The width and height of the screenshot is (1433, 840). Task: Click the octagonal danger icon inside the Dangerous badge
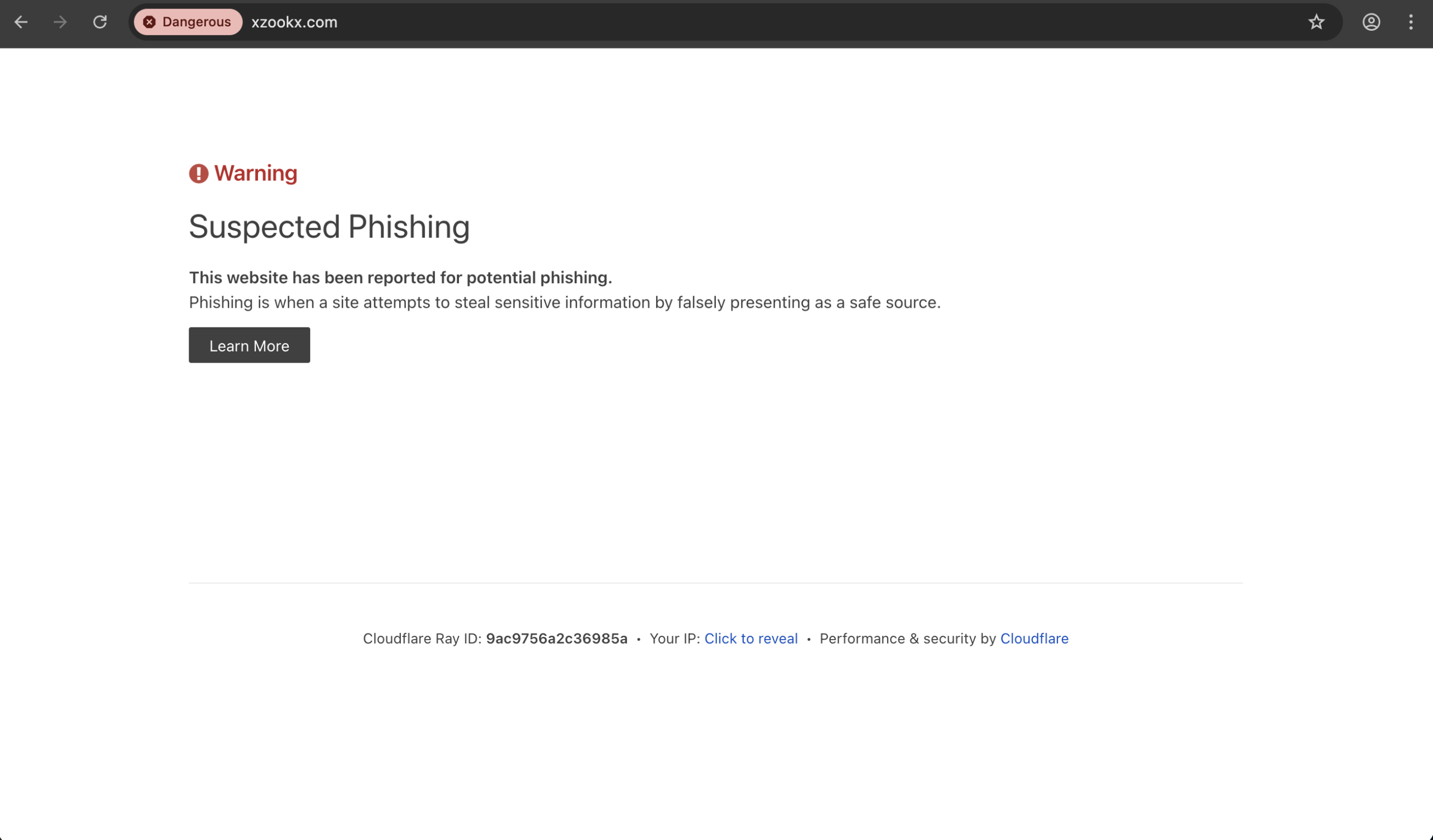(149, 22)
